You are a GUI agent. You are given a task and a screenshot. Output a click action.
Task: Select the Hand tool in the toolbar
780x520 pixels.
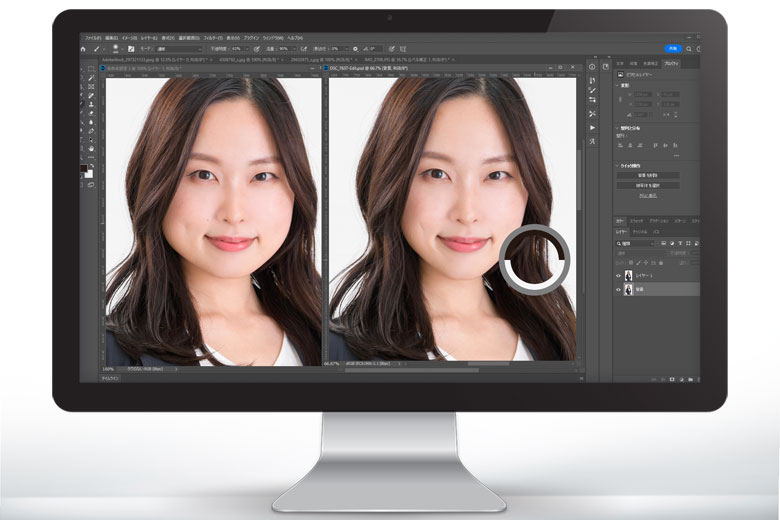pyautogui.click(x=91, y=149)
